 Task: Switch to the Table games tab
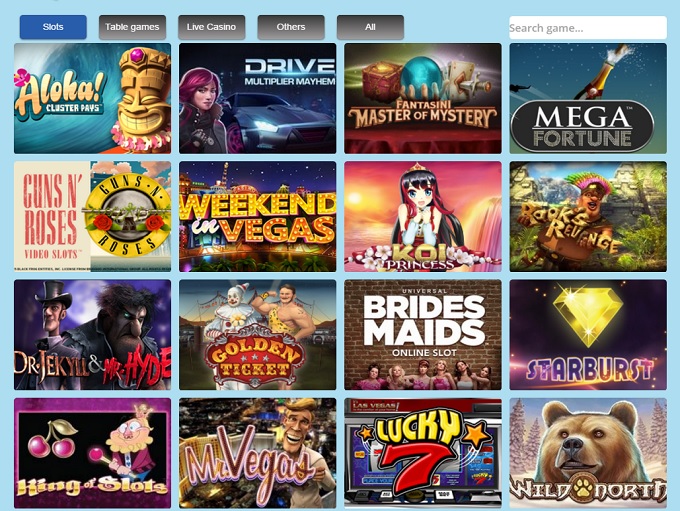[x=132, y=27]
